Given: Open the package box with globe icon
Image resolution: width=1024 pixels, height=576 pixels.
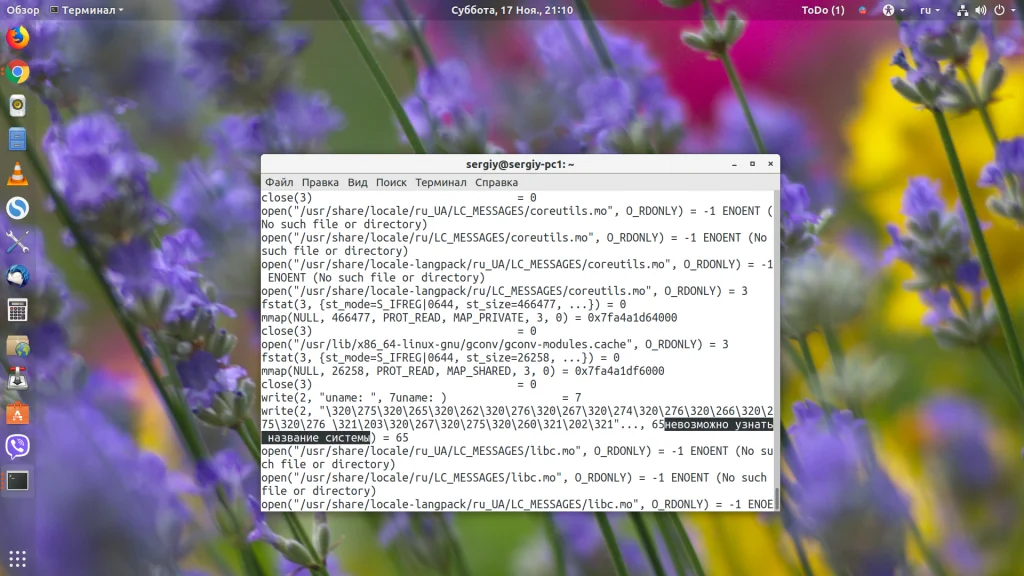Looking at the screenshot, I should 18,345.
